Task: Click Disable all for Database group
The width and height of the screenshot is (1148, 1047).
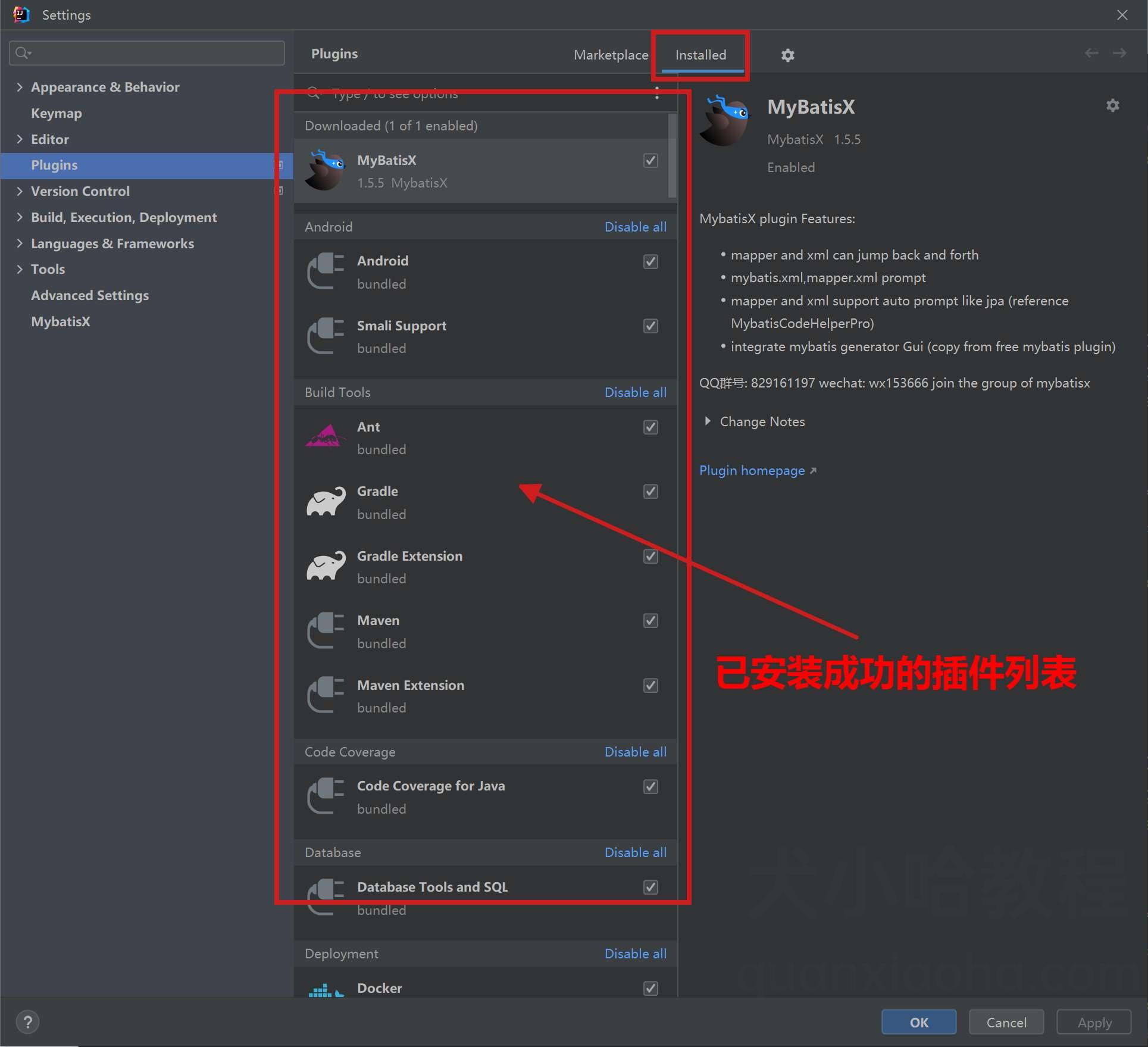Action: 635,852
